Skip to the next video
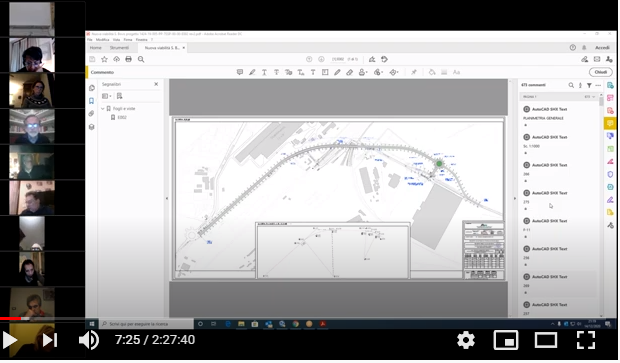 (x=50, y=340)
